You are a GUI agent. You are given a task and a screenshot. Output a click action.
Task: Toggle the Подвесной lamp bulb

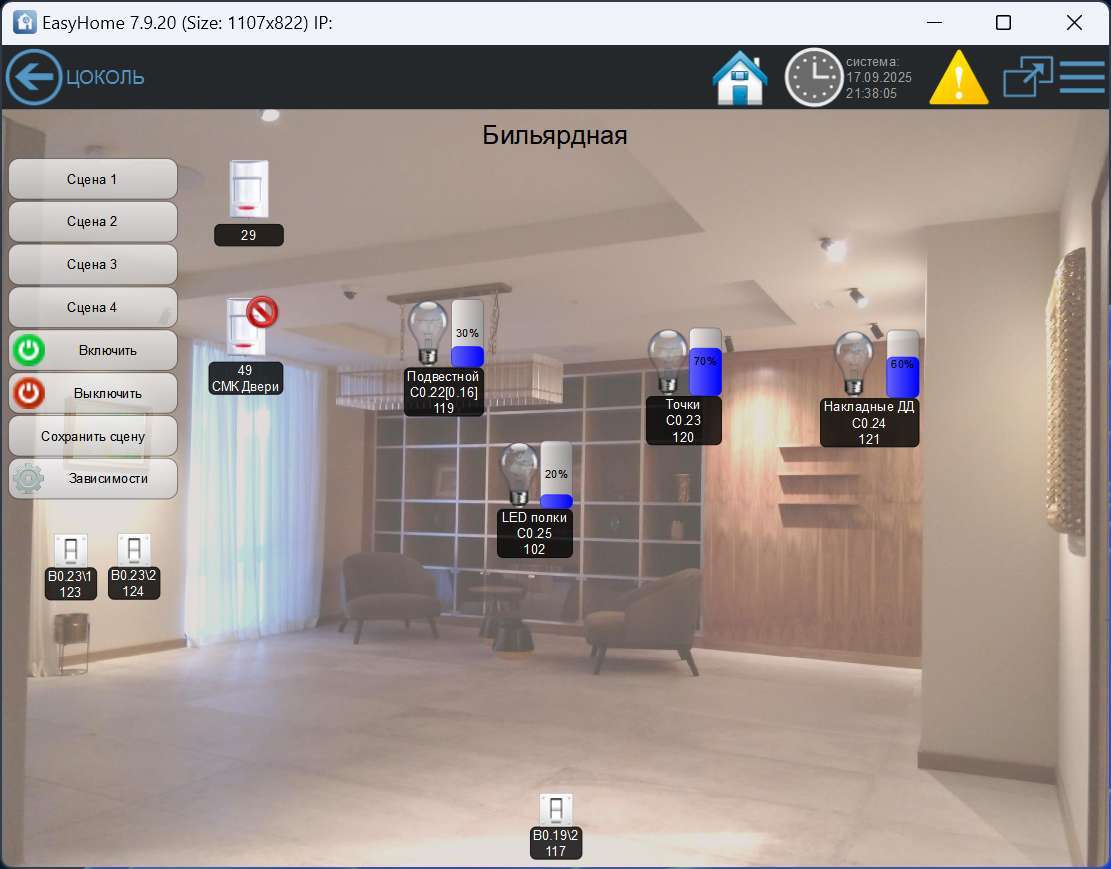(427, 333)
